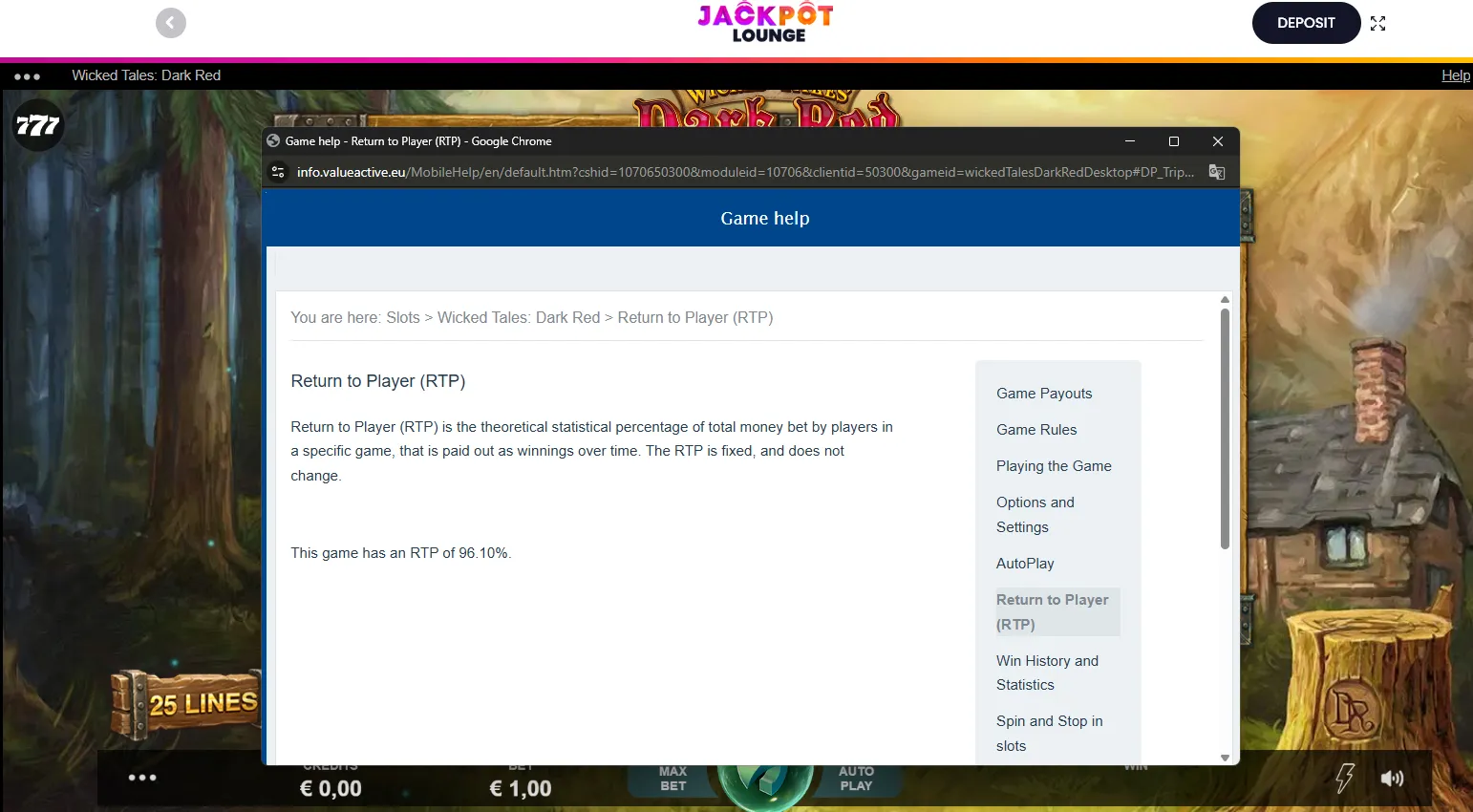Click the € 0,00 credits value
This screenshot has width=1473, height=812.
click(x=331, y=789)
